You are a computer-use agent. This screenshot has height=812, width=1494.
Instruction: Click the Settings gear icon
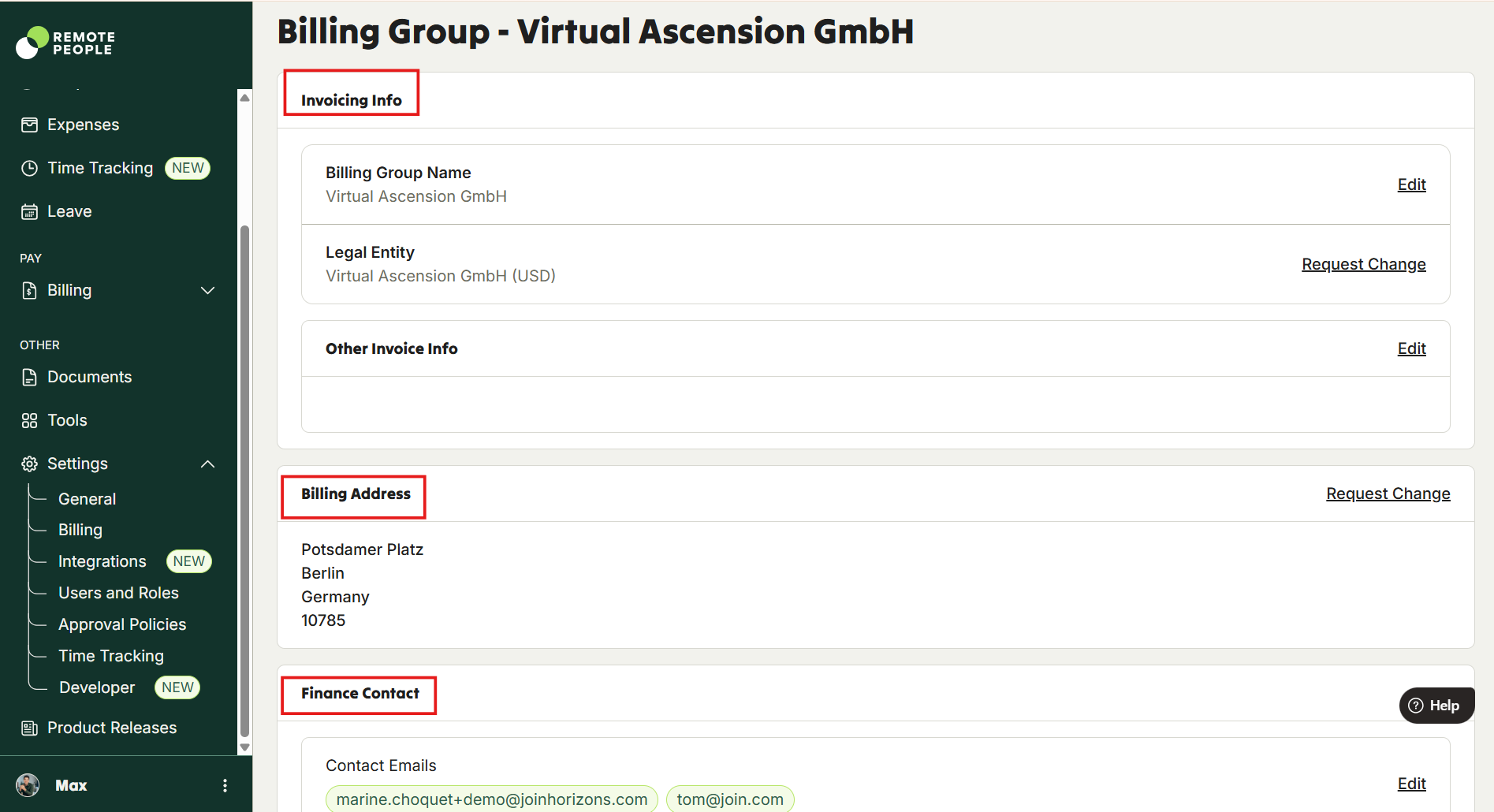click(x=29, y=464)
